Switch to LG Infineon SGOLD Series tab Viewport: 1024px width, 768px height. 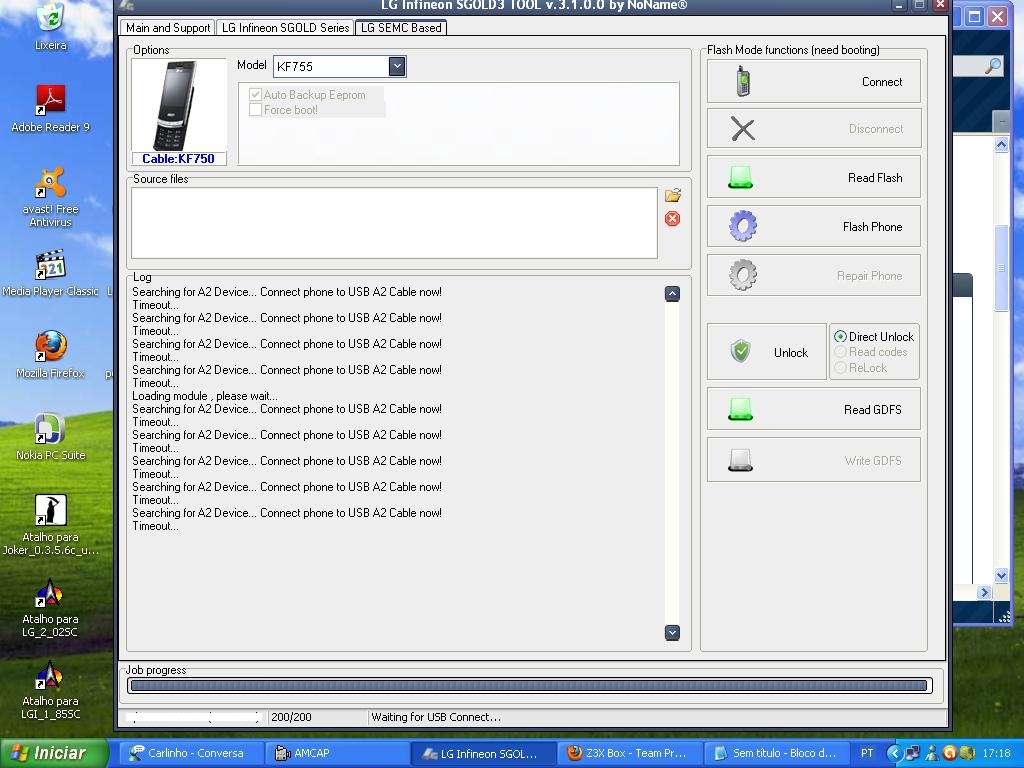tap(285, 27)
